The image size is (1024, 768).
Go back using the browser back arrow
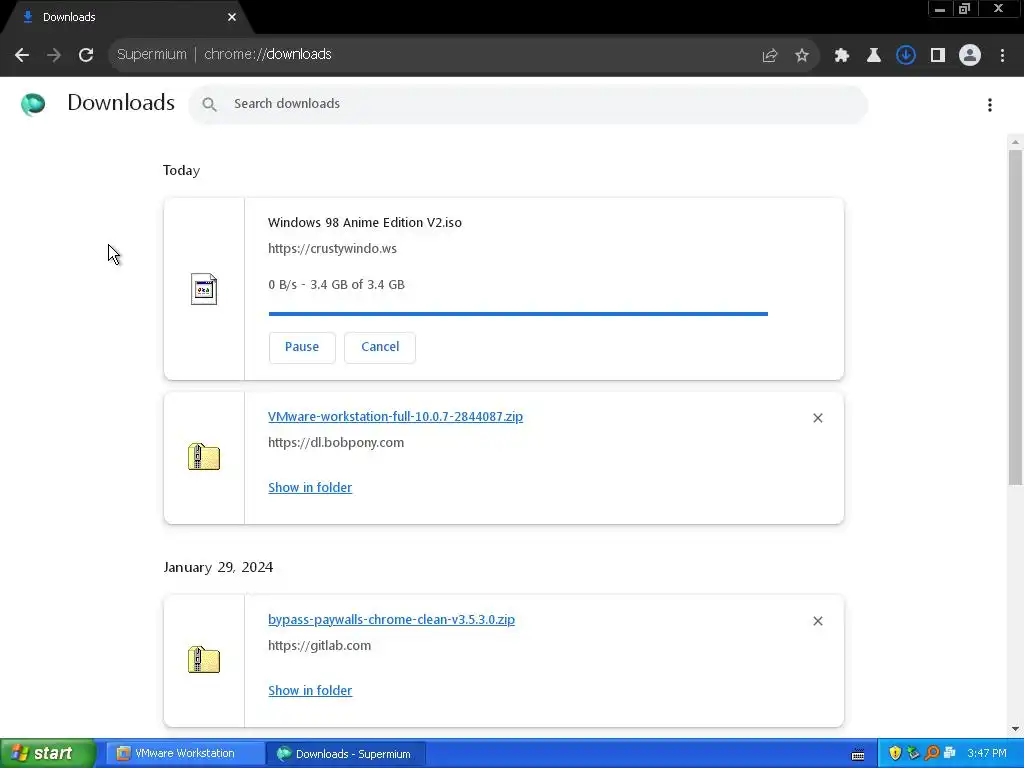(x=22, y=55)
